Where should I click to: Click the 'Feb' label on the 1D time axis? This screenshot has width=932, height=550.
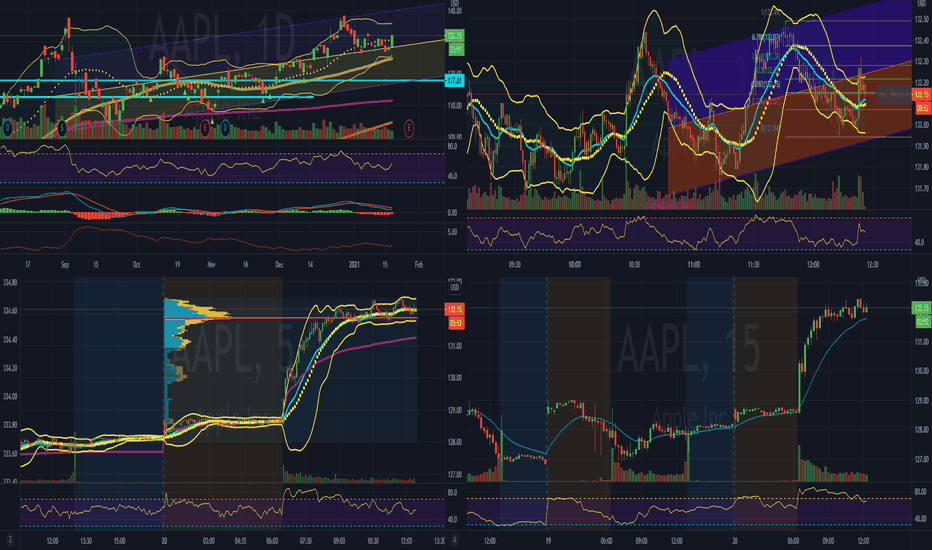418,265
